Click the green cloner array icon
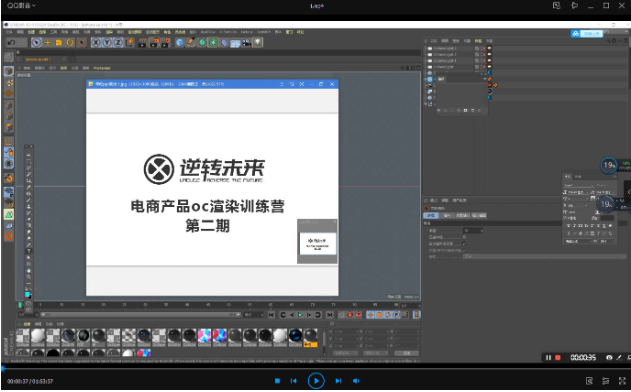This screenshot has width=631, height=392. 213,43
